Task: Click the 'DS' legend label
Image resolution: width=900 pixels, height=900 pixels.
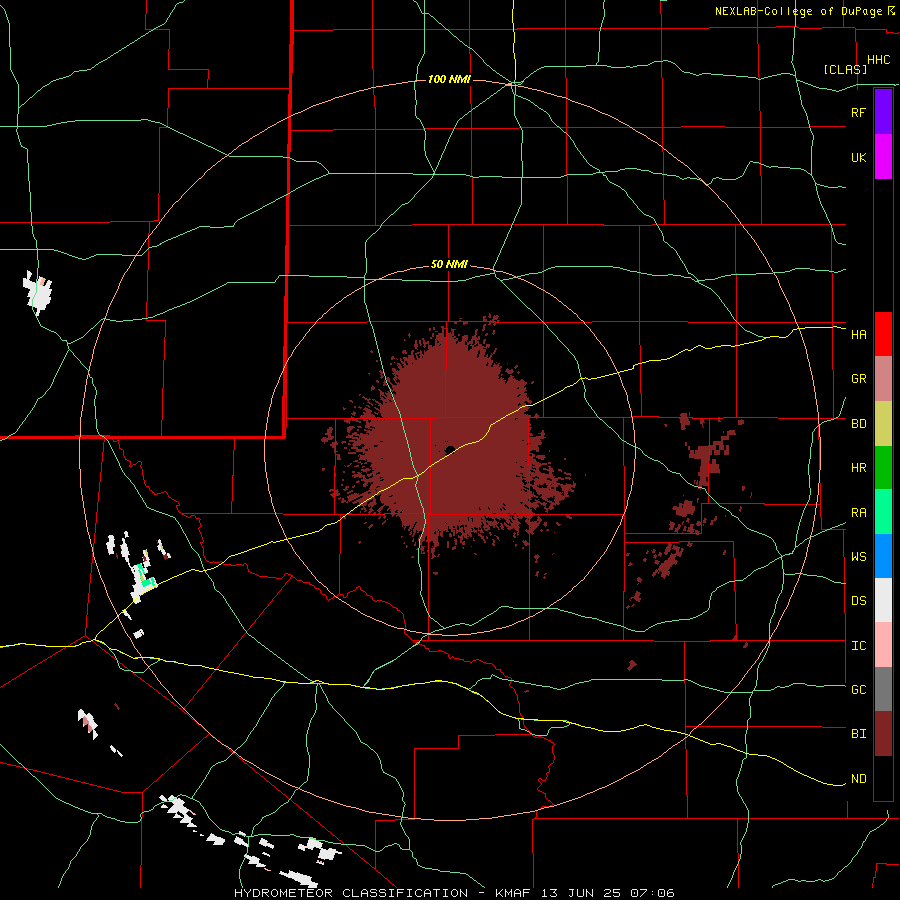Action: coord(858,601)
